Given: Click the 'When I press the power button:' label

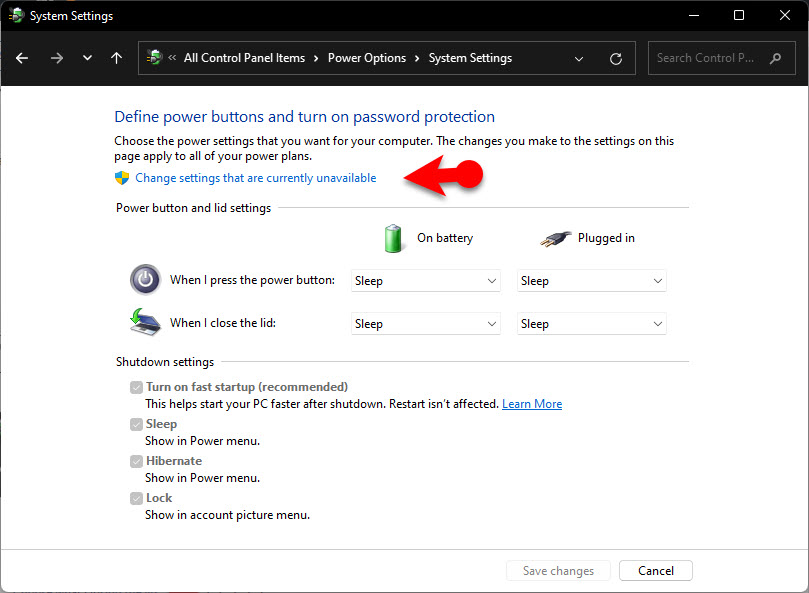Looking at the screenshot, I should pos(252,280).
